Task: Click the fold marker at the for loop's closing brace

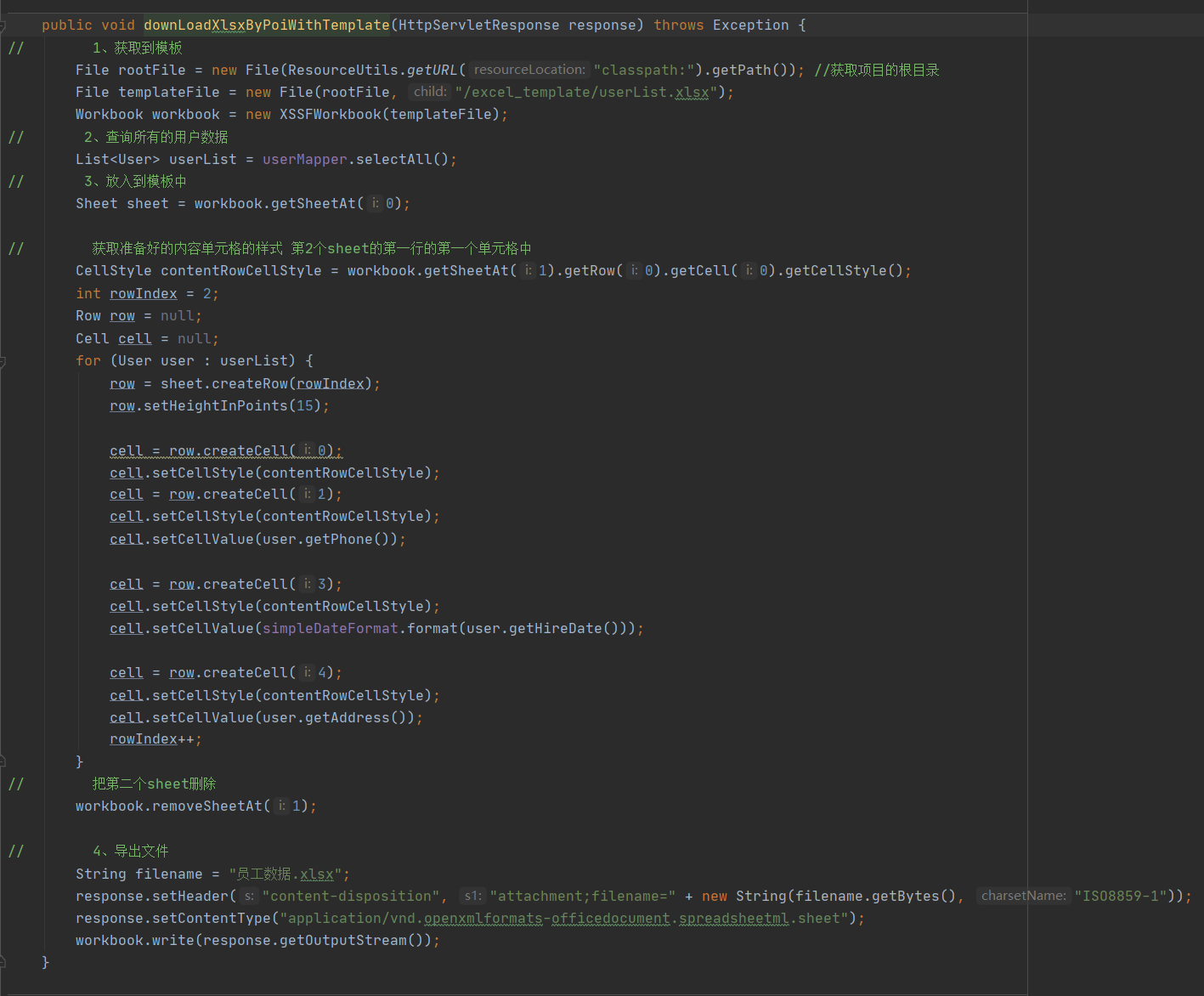Action: pos(3,761)
